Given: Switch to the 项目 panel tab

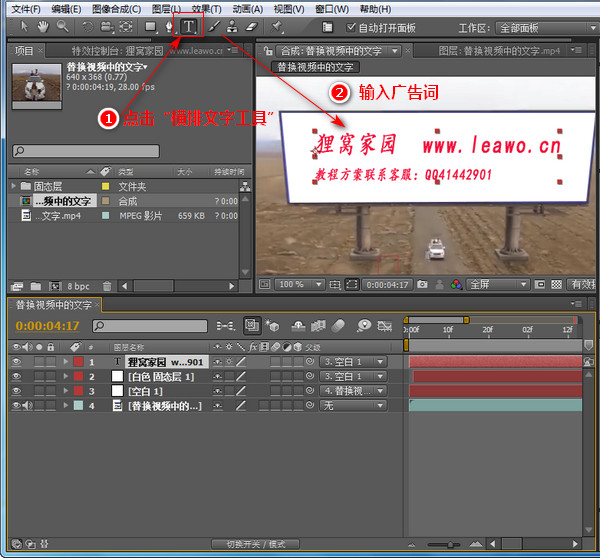Looking at the screenshot, I should pos(24,51).
